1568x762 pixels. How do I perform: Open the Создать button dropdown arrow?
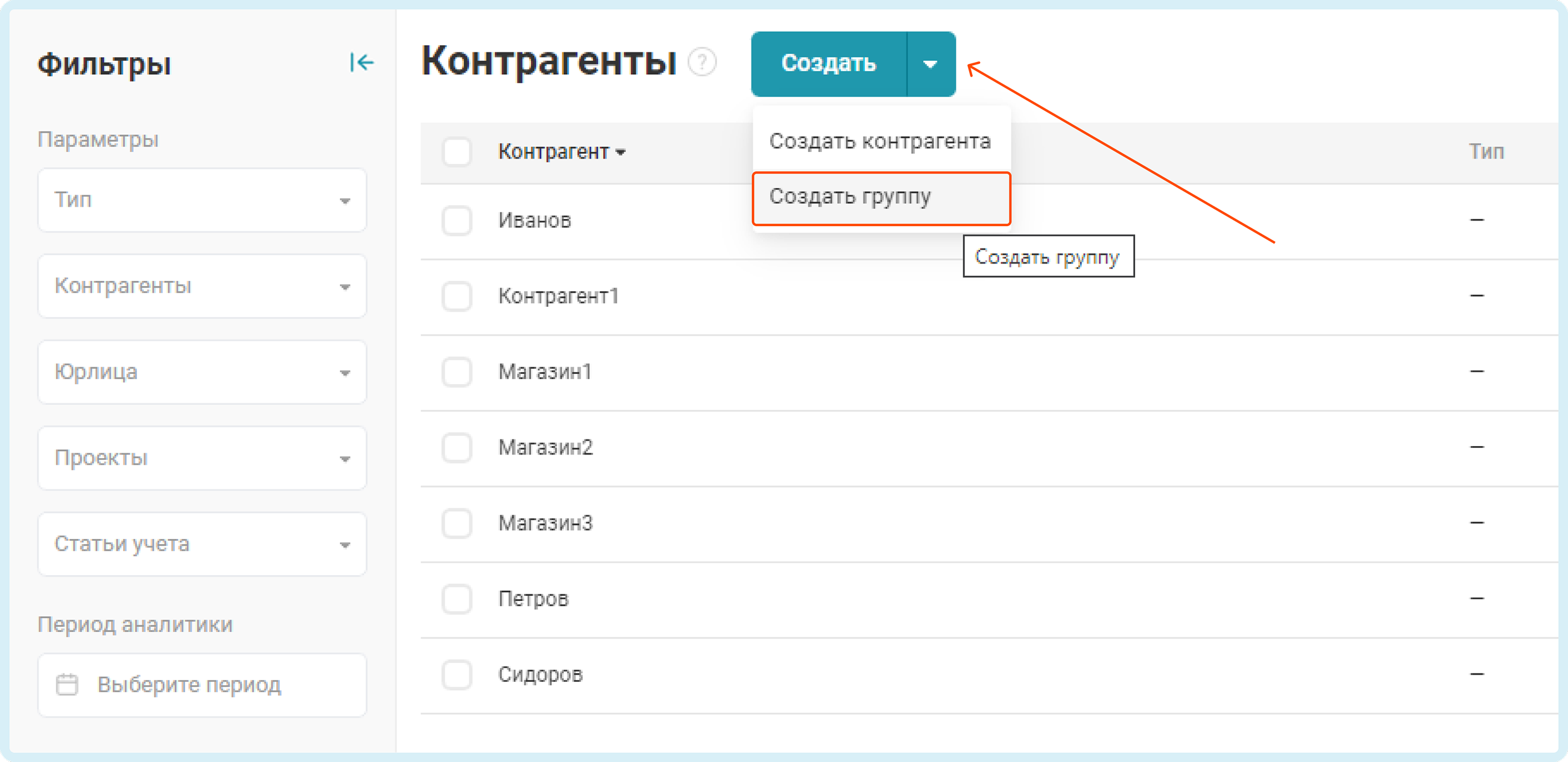pyautogui.click(x=930, y=64)
